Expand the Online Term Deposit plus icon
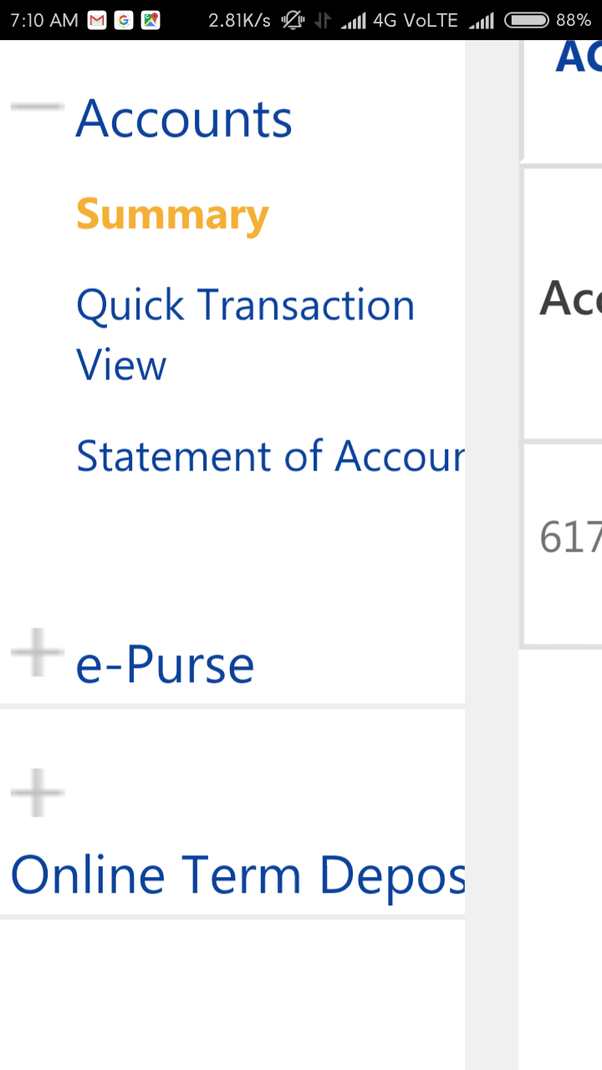The height and width of the screenshot is (1070, 602). (x=37, y=793)
